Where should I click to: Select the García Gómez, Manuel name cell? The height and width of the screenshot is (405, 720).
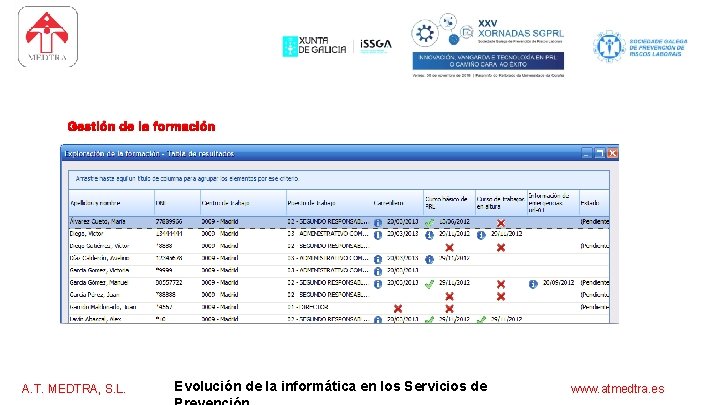pyautogui.click(x=112, y=282)
